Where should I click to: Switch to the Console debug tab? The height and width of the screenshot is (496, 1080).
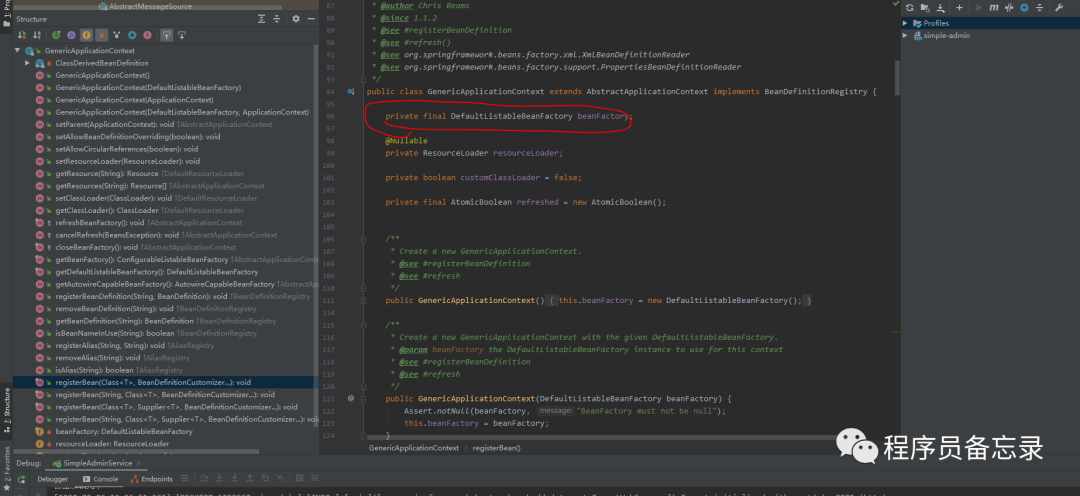pos(103,479)
